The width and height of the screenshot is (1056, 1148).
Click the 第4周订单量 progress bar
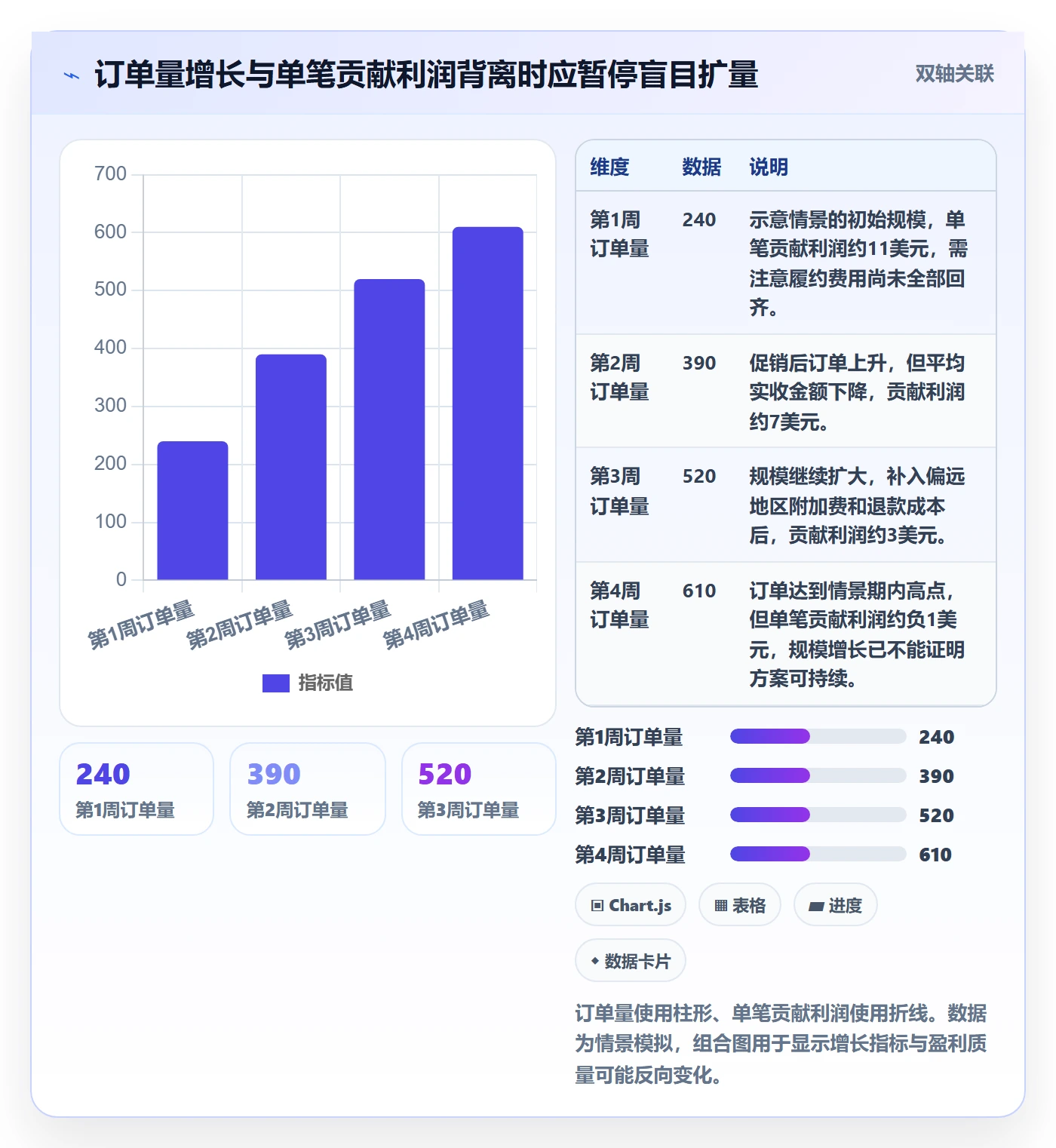[818, 854]
